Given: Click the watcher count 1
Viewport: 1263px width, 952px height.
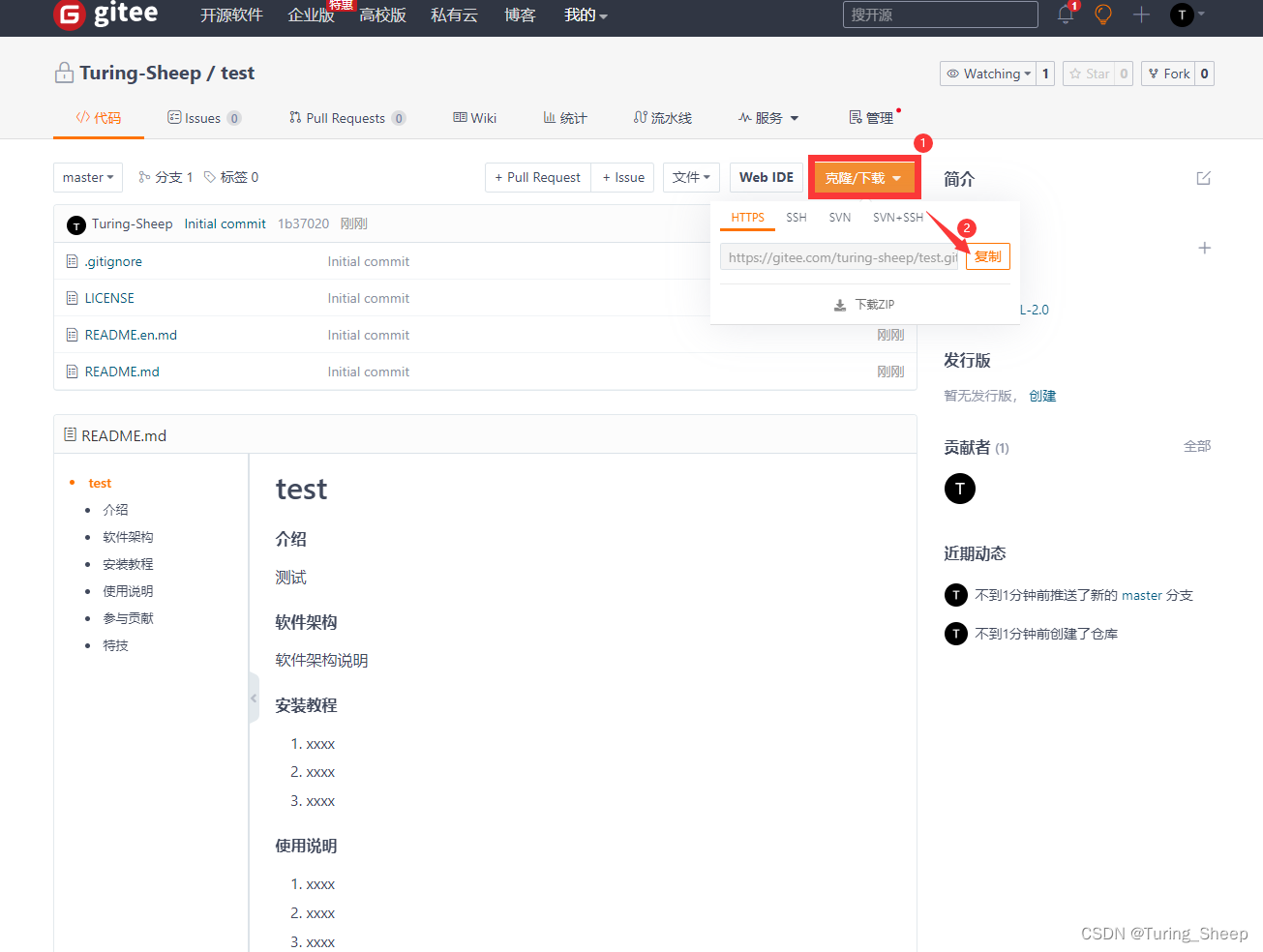Looking at the screenshot, I should click(1045, 74).
